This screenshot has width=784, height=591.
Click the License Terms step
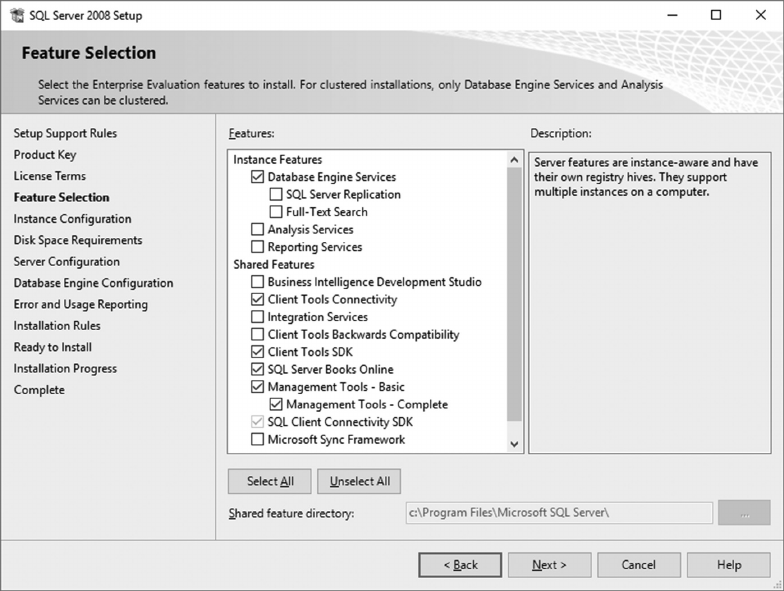click(50, 176)
